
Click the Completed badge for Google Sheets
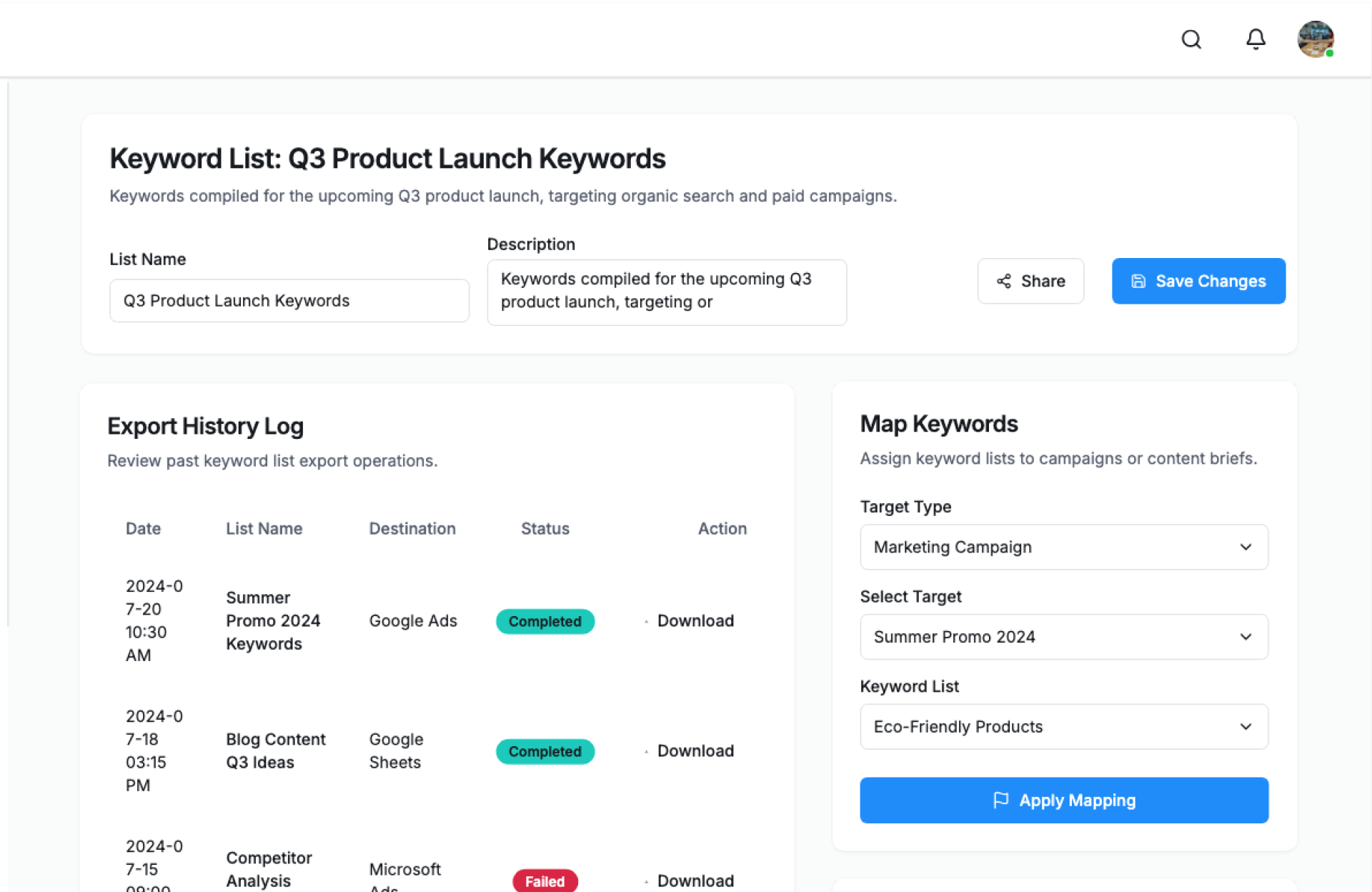coord(545,752)
